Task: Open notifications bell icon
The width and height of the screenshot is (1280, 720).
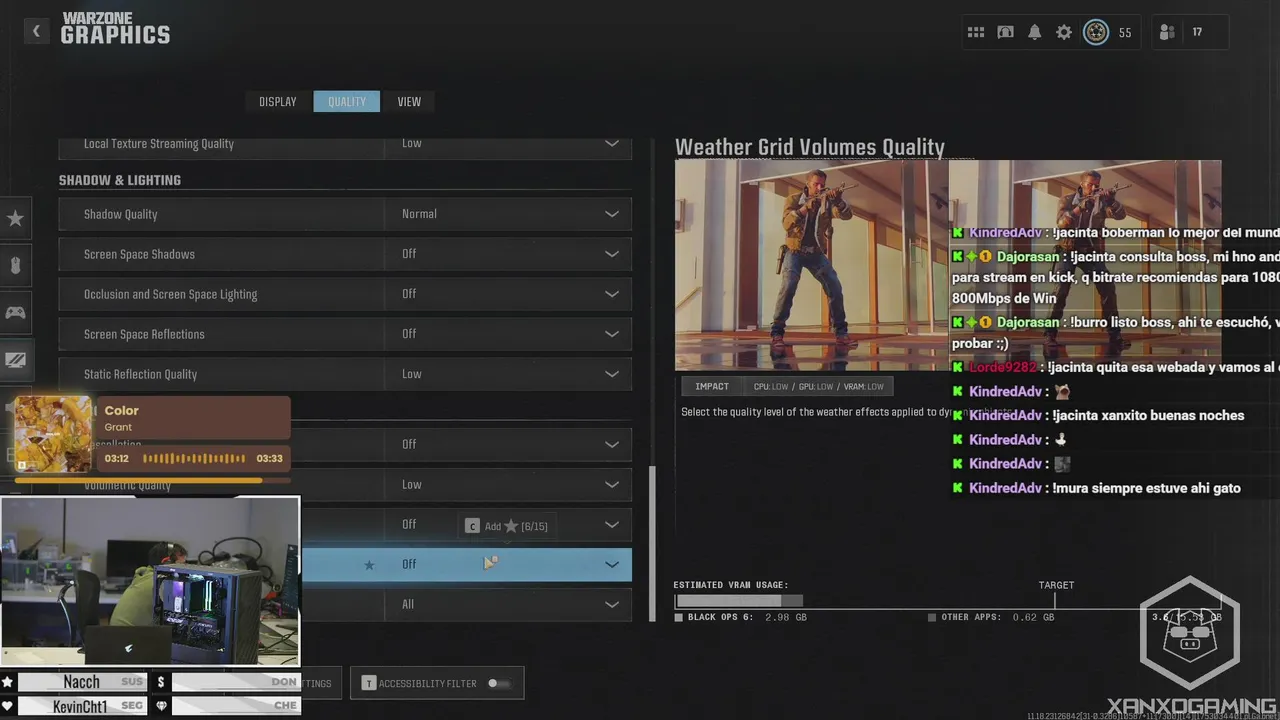Action: tap(1035, 32)
